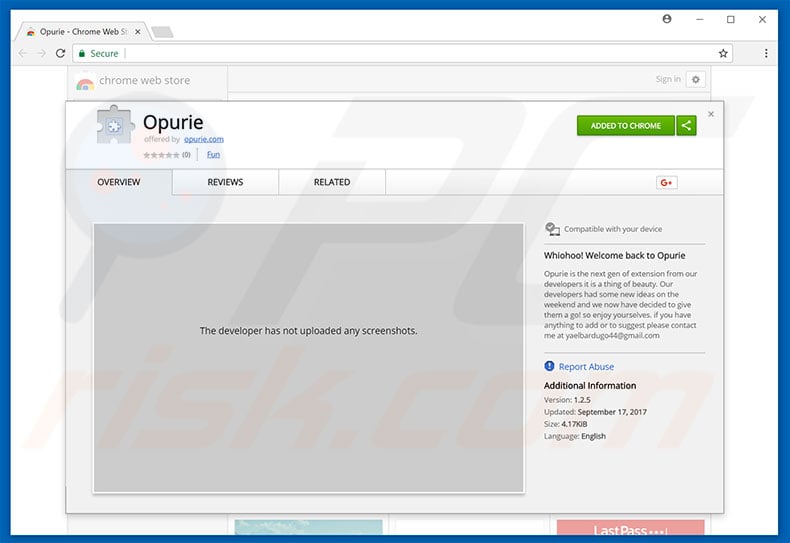Click the Google Plus G+ button
The image size is (790, 543).
pos(667,183)
